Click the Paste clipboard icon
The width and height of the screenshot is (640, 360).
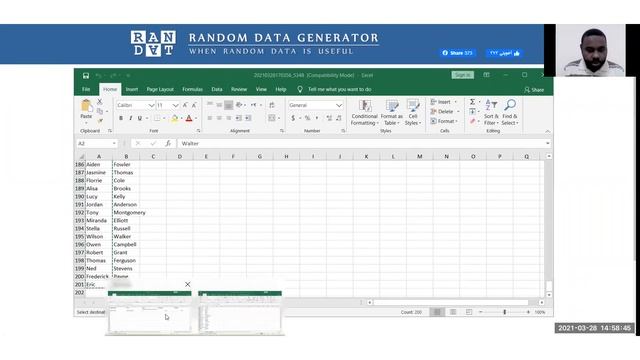tap(86, 106)
